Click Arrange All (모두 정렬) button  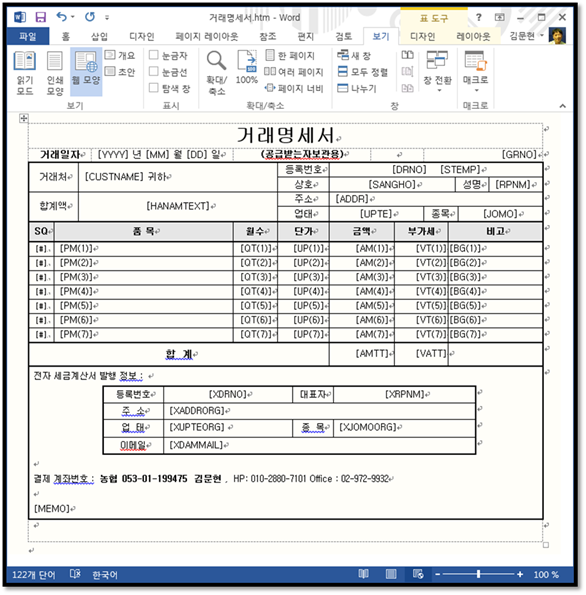click(363, 72)
